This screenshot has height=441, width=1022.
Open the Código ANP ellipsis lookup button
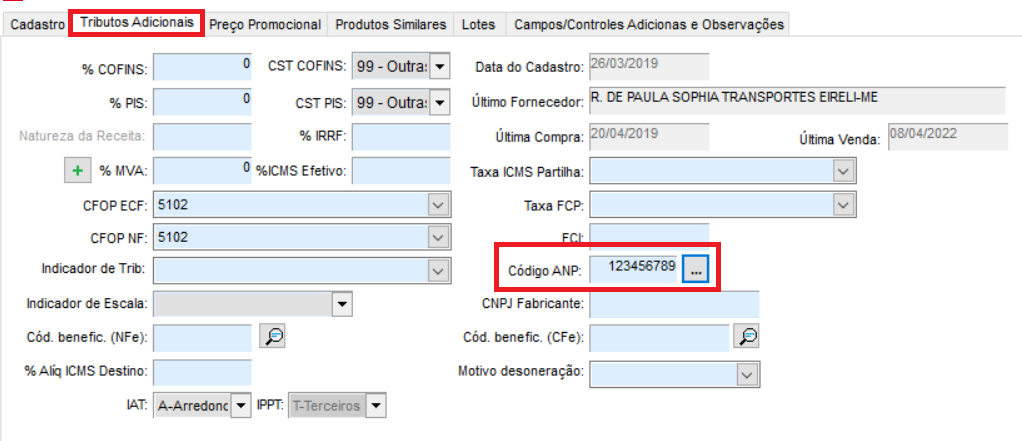pos(696,270)
